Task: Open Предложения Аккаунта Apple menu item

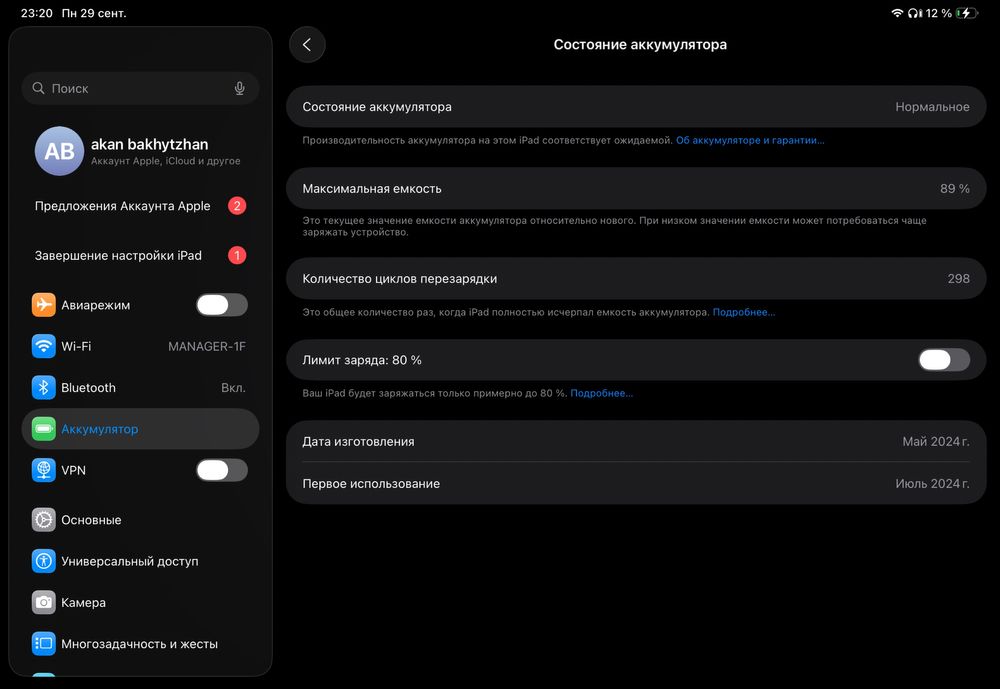Action: [123, 206]
